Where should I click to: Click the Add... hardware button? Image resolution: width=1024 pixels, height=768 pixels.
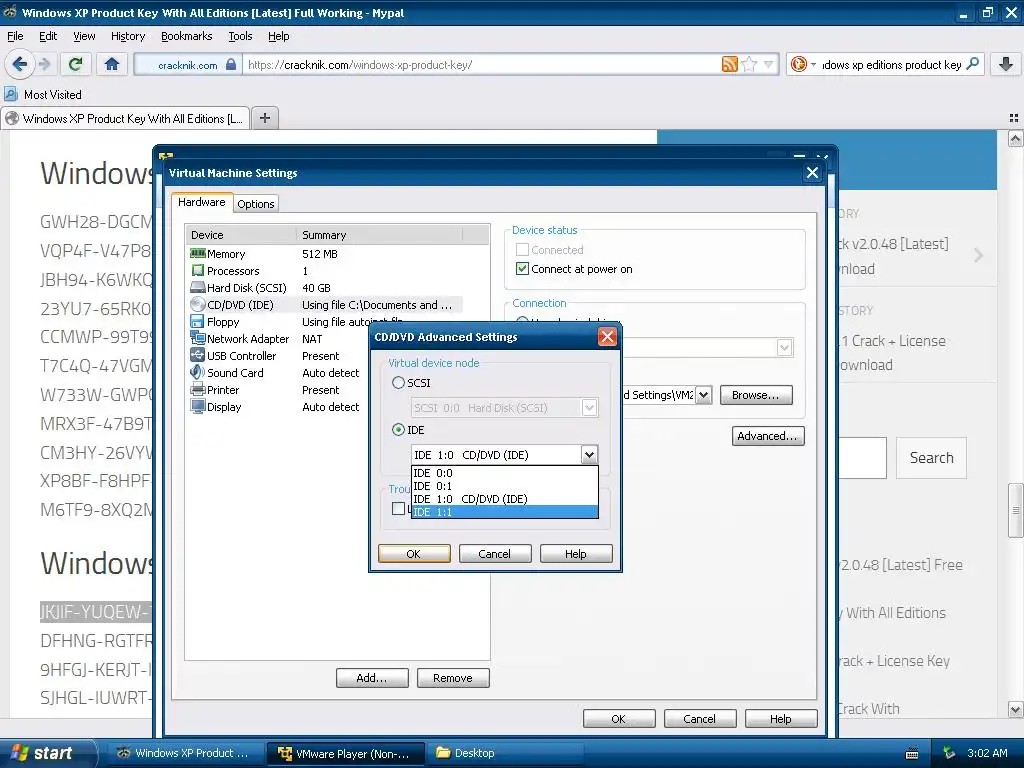tap(372, 678)
